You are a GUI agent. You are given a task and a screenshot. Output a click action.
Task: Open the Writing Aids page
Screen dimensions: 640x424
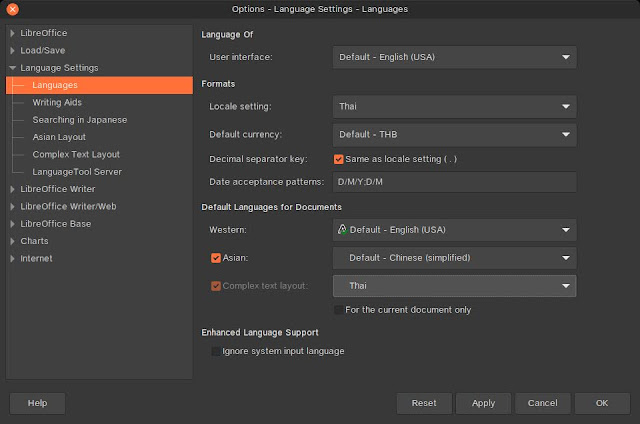(57, 102)
